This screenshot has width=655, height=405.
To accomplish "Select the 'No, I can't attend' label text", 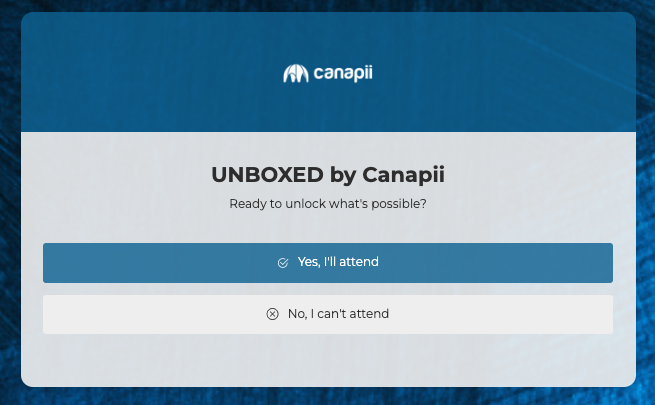I will coord(338,314).
